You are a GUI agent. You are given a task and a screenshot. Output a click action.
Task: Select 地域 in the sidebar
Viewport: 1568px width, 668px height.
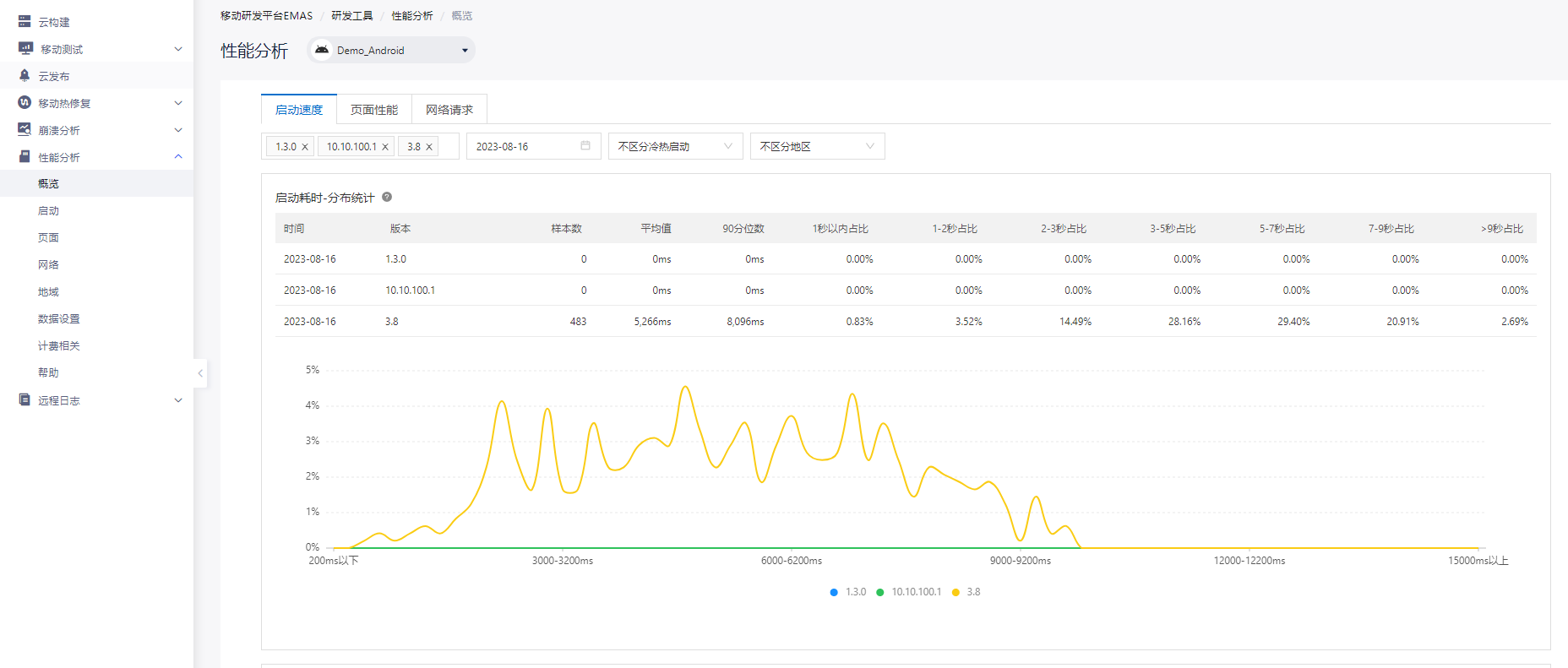[96, 291]
